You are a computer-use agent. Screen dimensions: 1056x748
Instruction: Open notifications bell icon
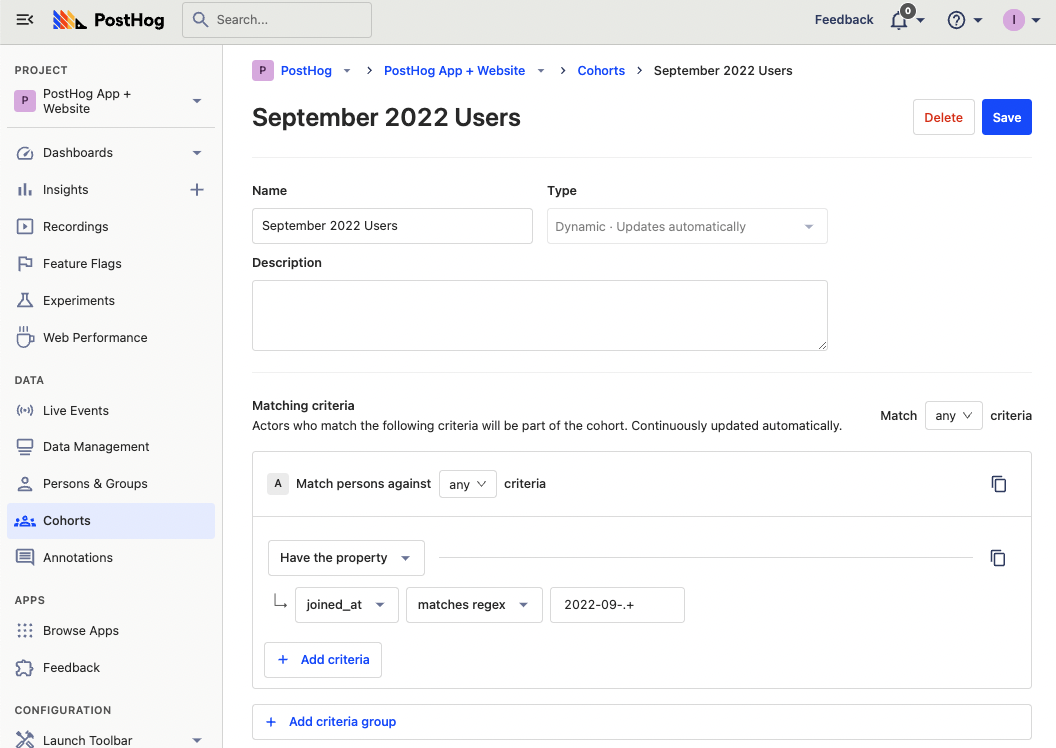899,20
